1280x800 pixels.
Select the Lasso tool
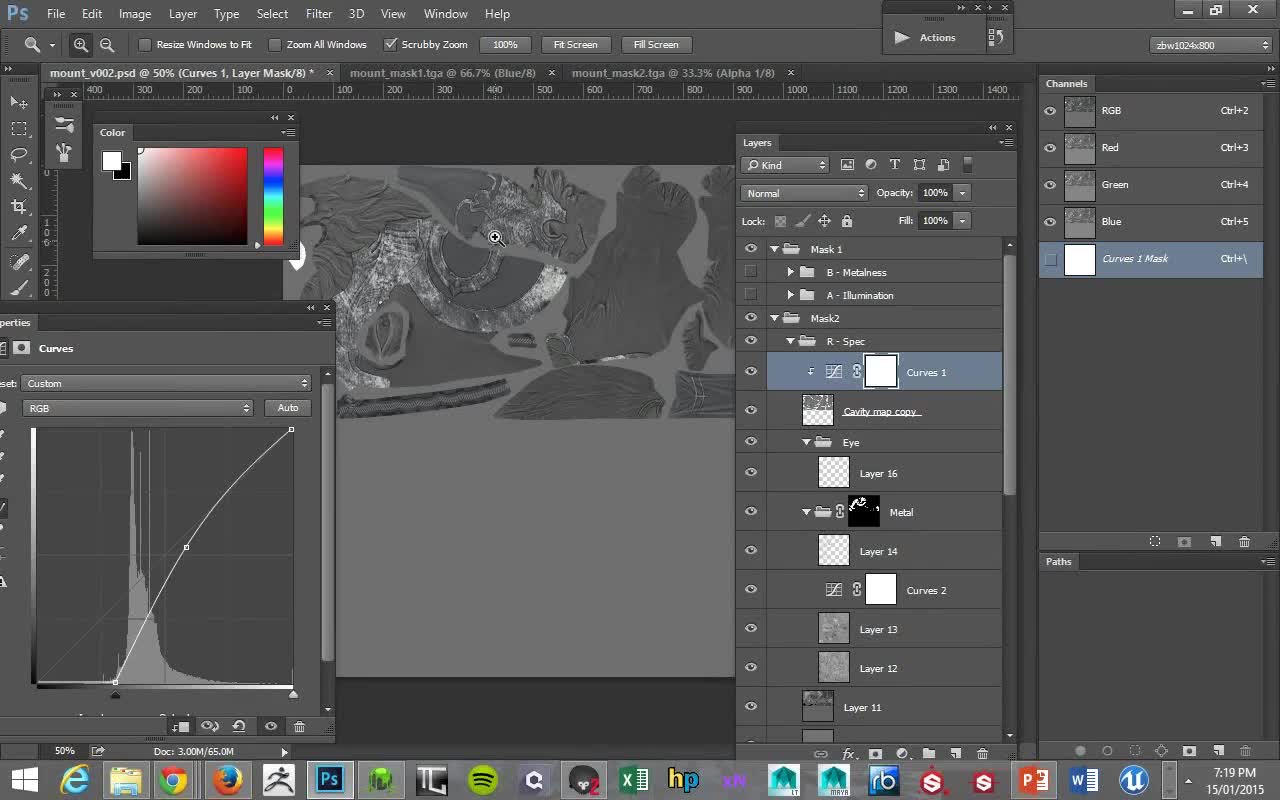pos(19,154)
